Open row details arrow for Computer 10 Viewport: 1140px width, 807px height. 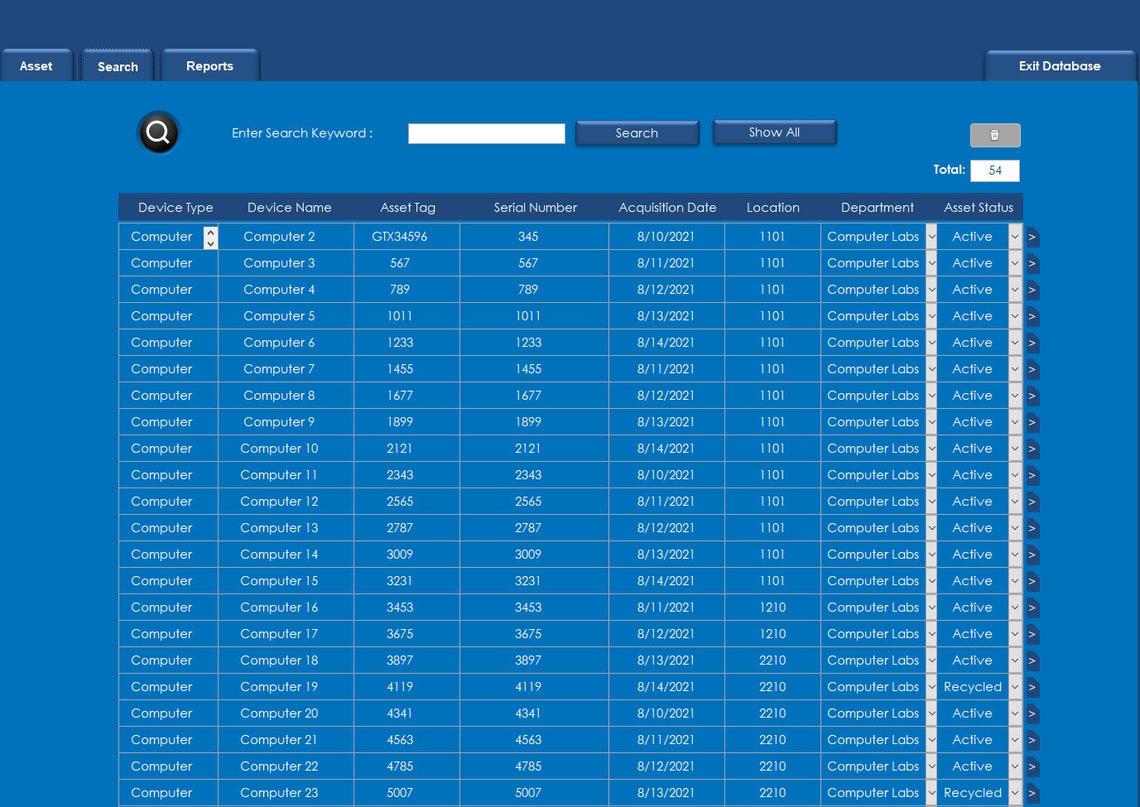(x=1032, y=448)
